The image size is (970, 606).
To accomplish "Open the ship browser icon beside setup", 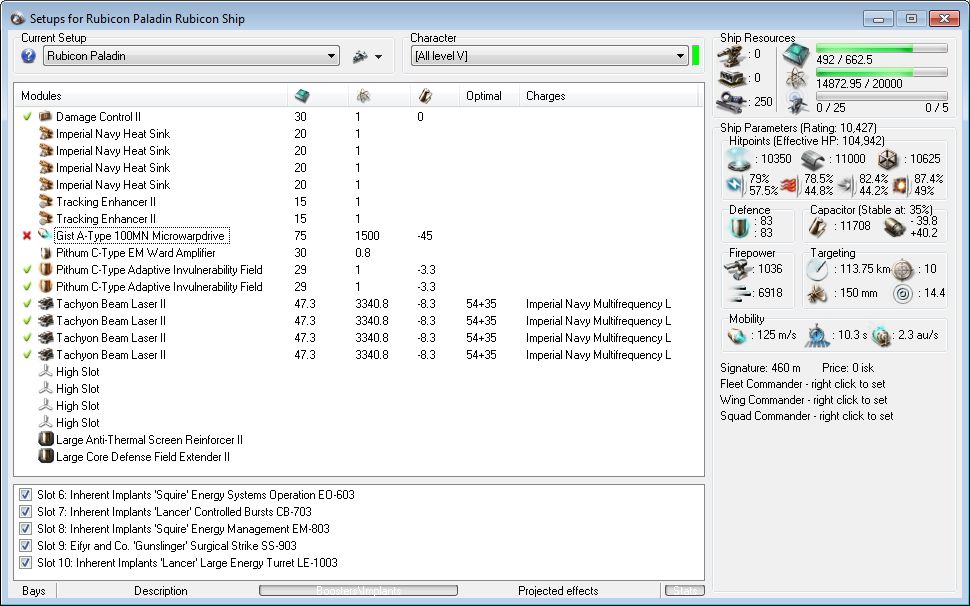I will [x=360, y=56].
